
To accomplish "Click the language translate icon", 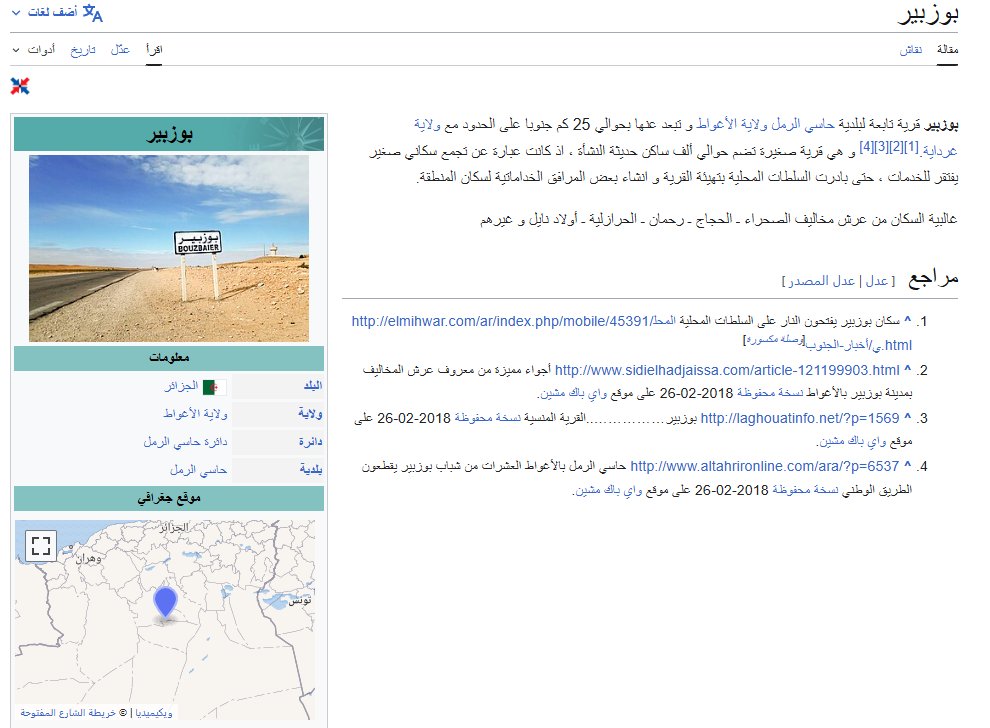I will pos(93,13).
